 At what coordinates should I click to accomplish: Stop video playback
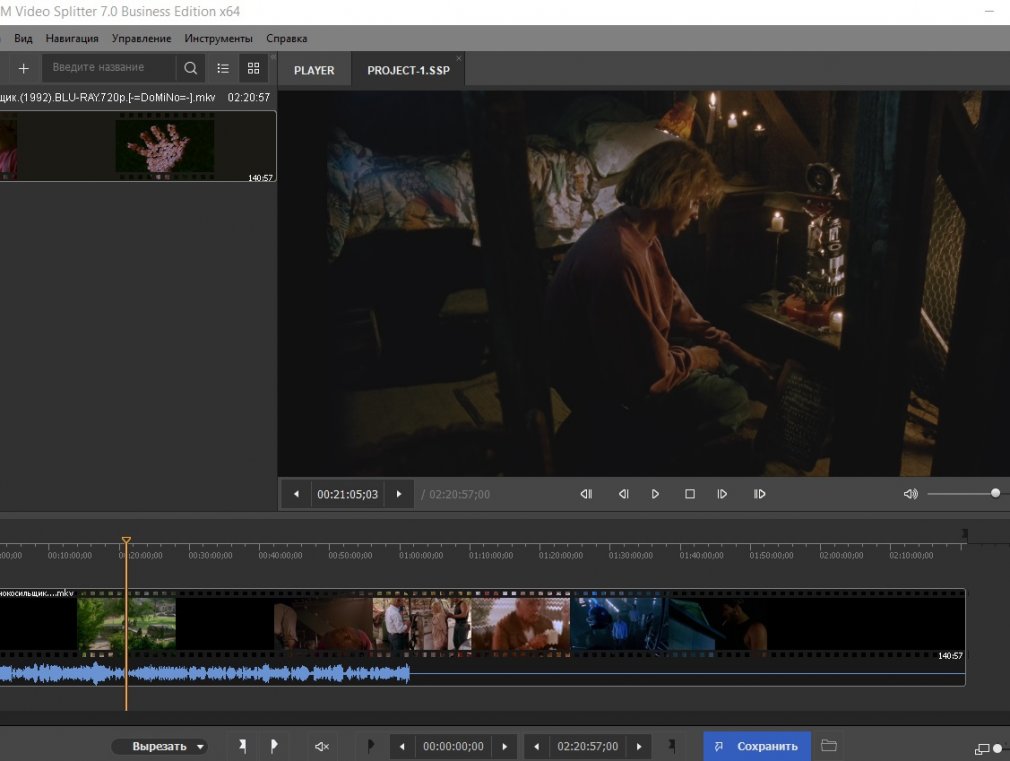[690, 494]
